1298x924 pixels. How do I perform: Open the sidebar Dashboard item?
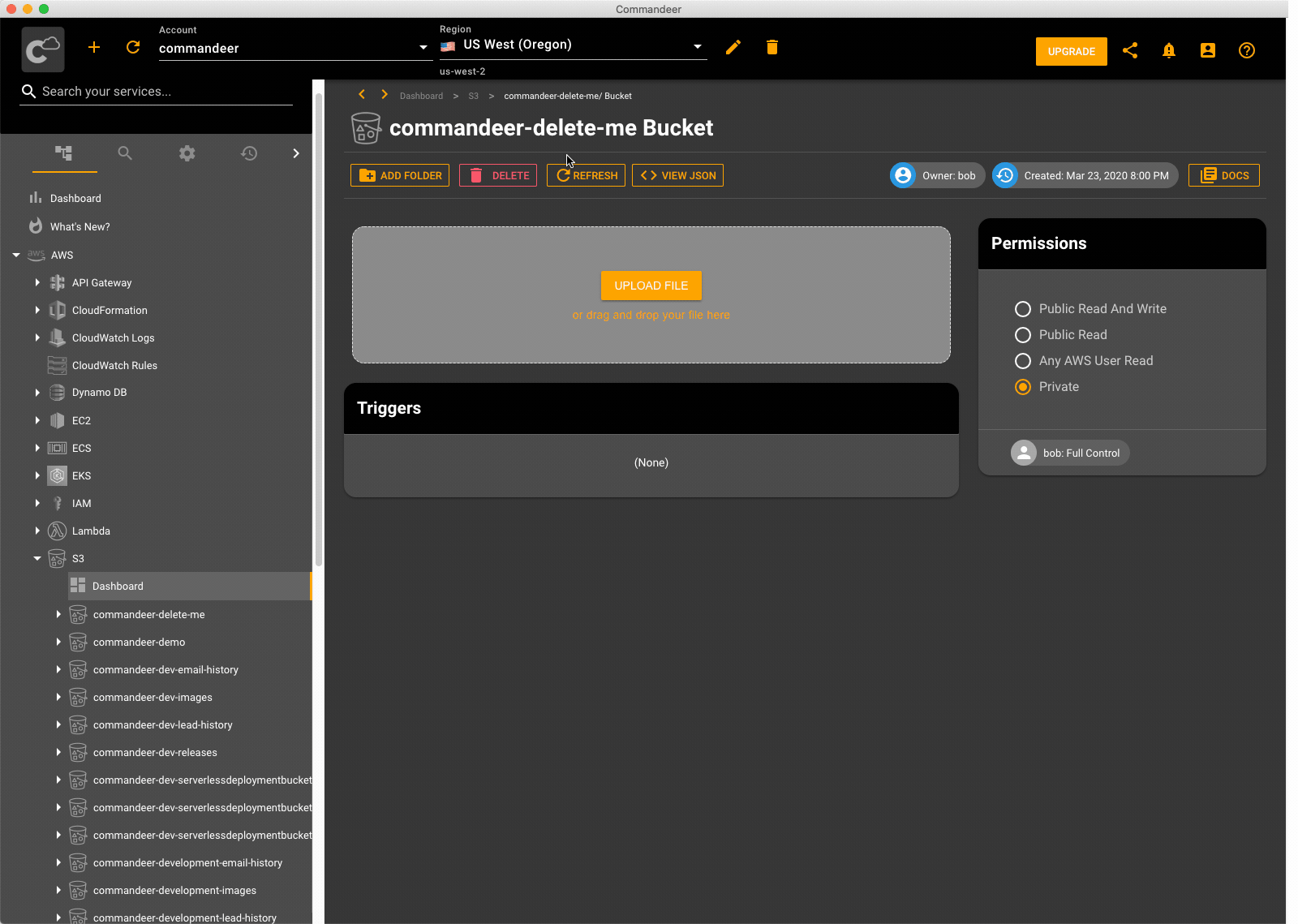(x=75, y=198)
